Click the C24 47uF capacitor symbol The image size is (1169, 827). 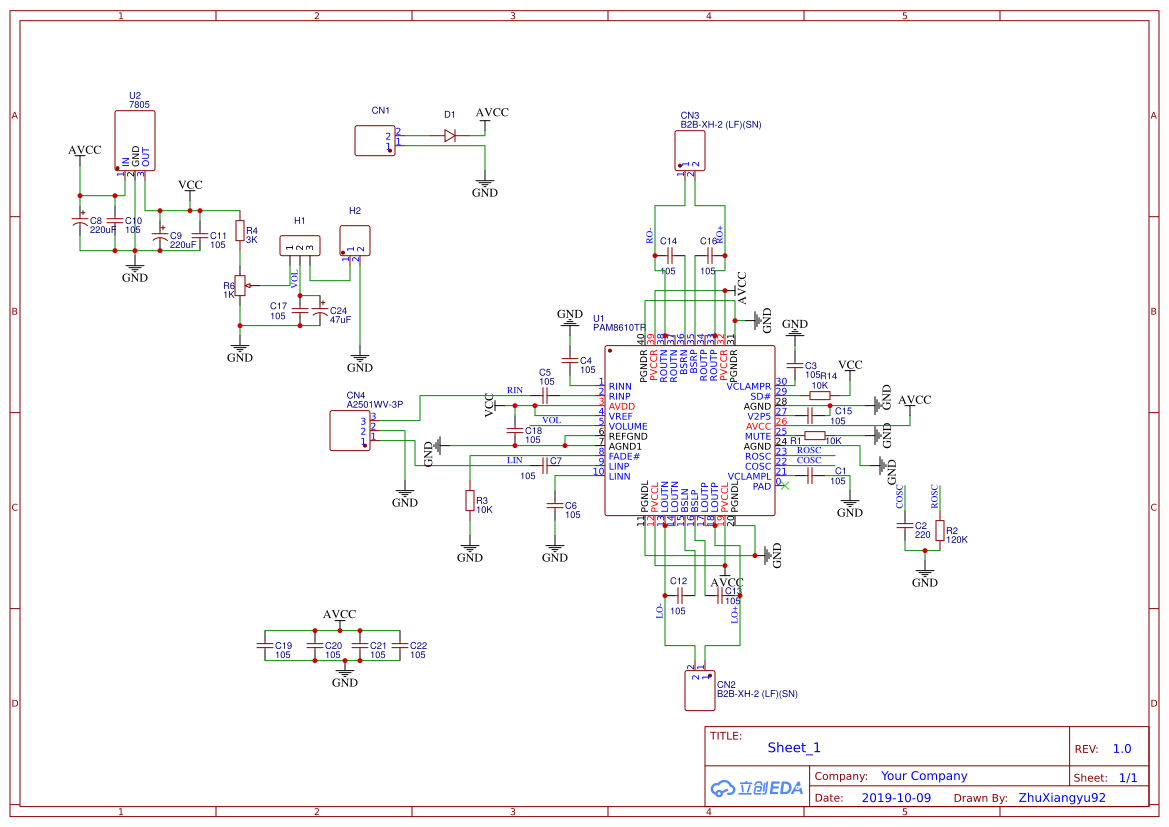(320, 310)
